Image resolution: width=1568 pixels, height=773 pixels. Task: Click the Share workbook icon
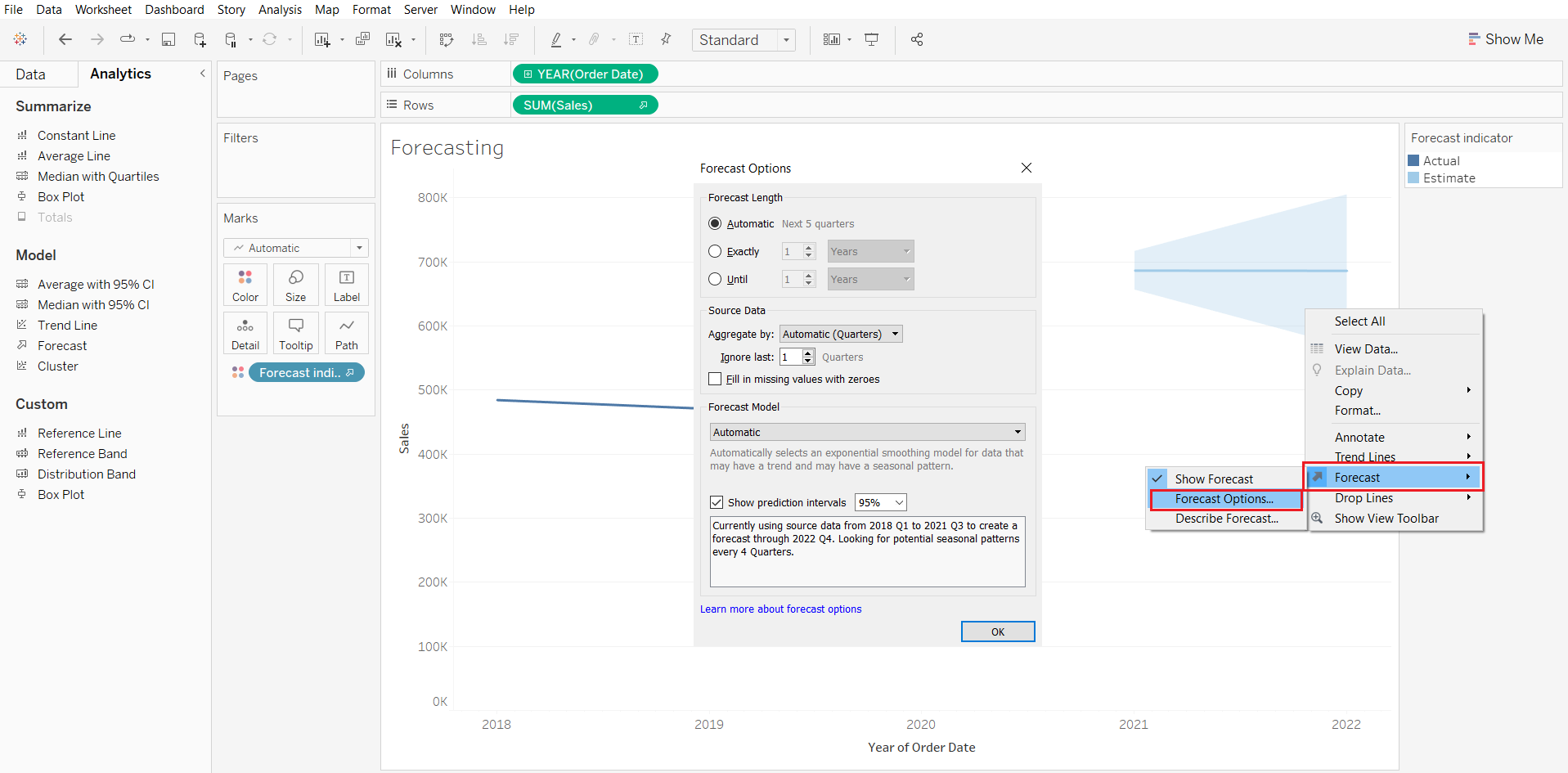coord(917,39)
